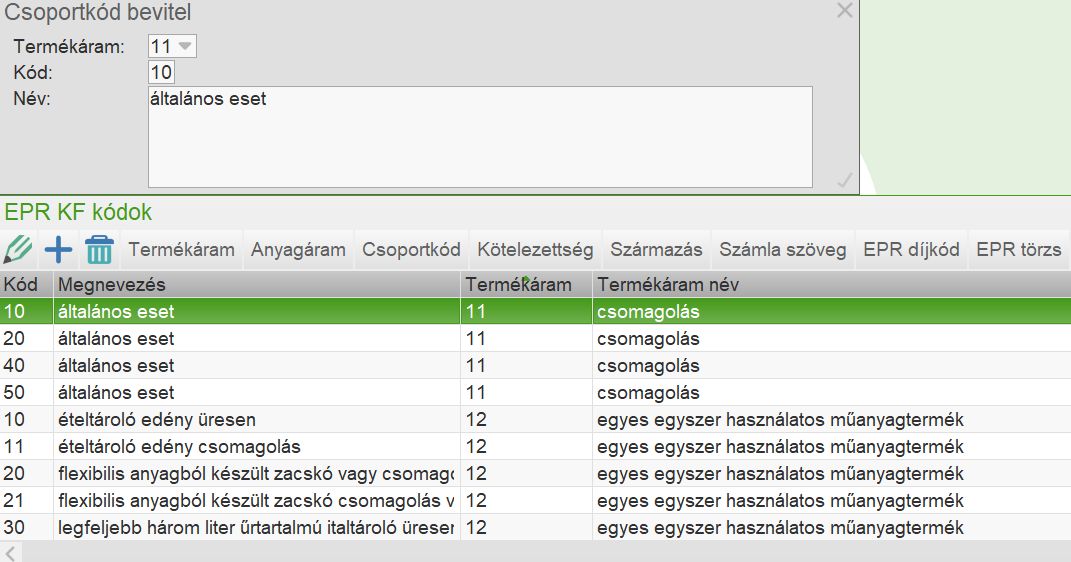Open the Kötelezettség tab
Screen dimensions: 1071x562
535,250
